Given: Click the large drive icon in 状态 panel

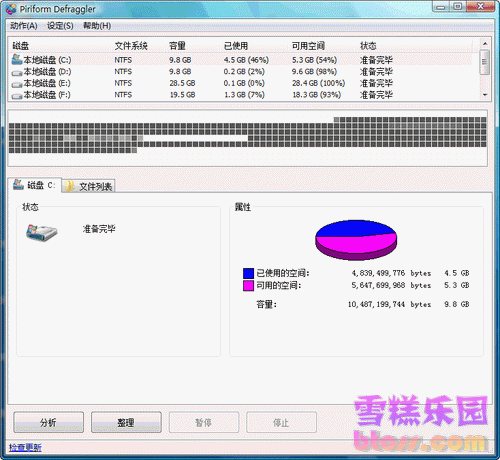Looking at the screenshot, I should (x=42, y=233).
